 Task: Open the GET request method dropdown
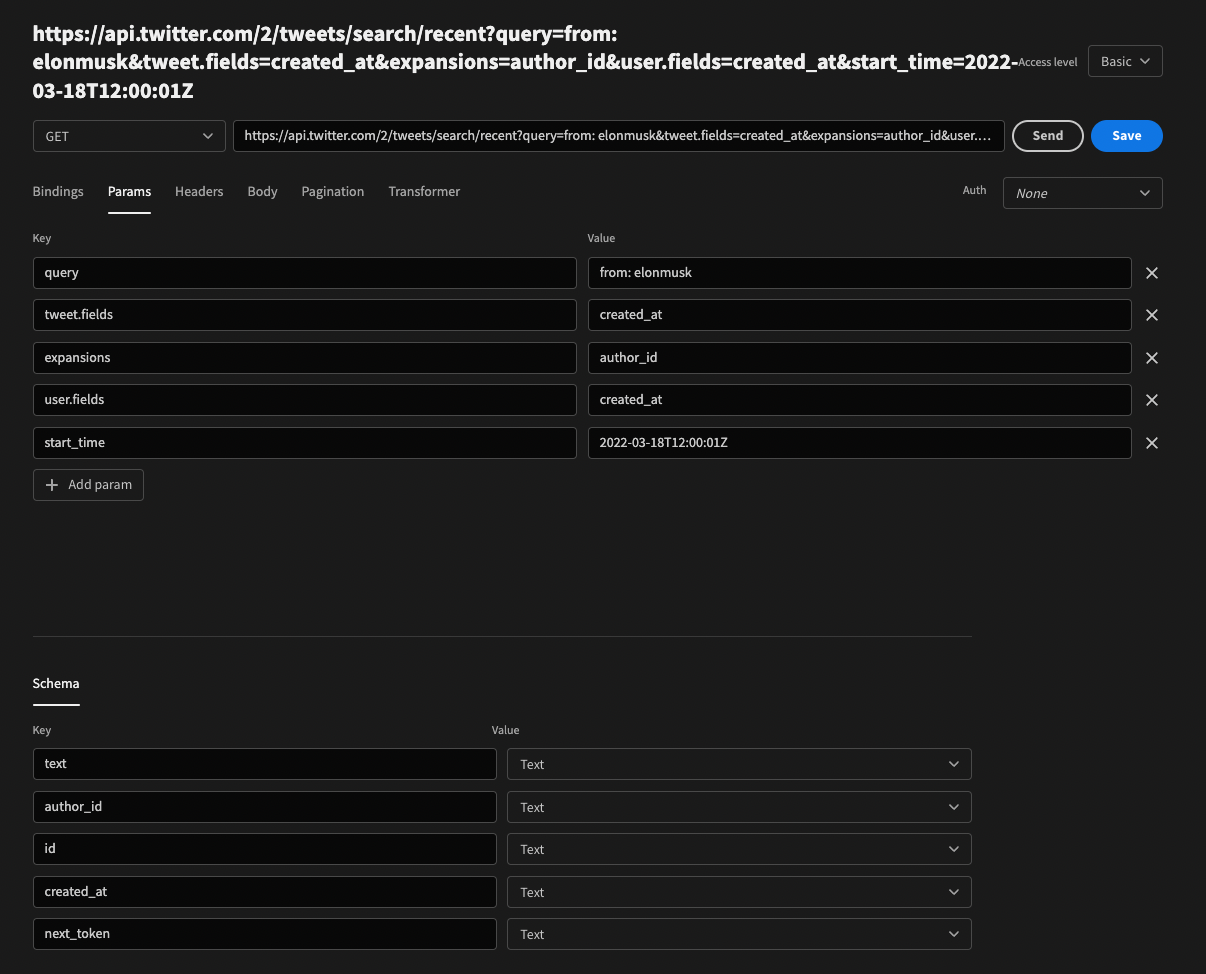click(x=128, y=135)
